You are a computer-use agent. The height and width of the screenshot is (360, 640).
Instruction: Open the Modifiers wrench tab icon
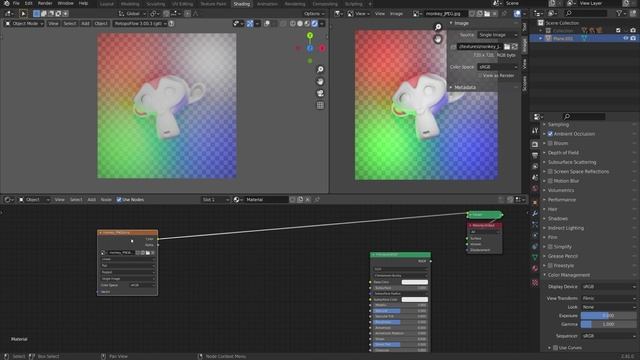535,213
